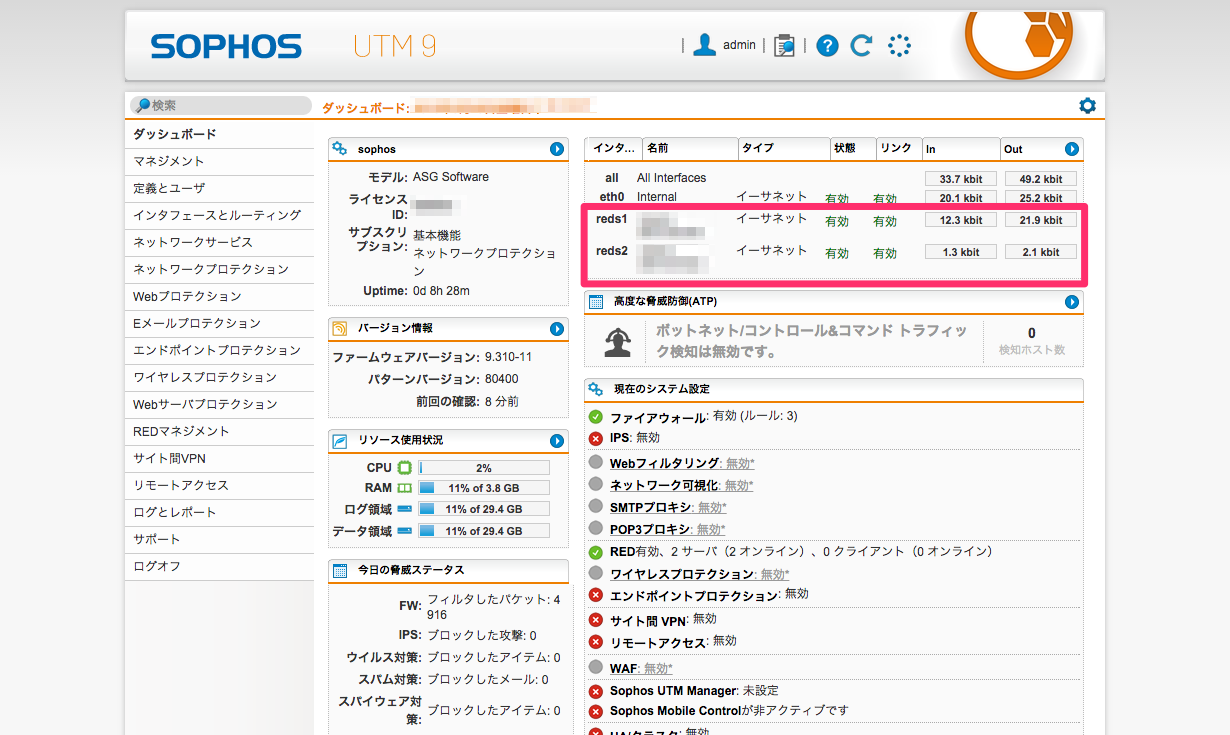
Task: Open dashboard settings gear icon
Action: [x=1087, y=106]
